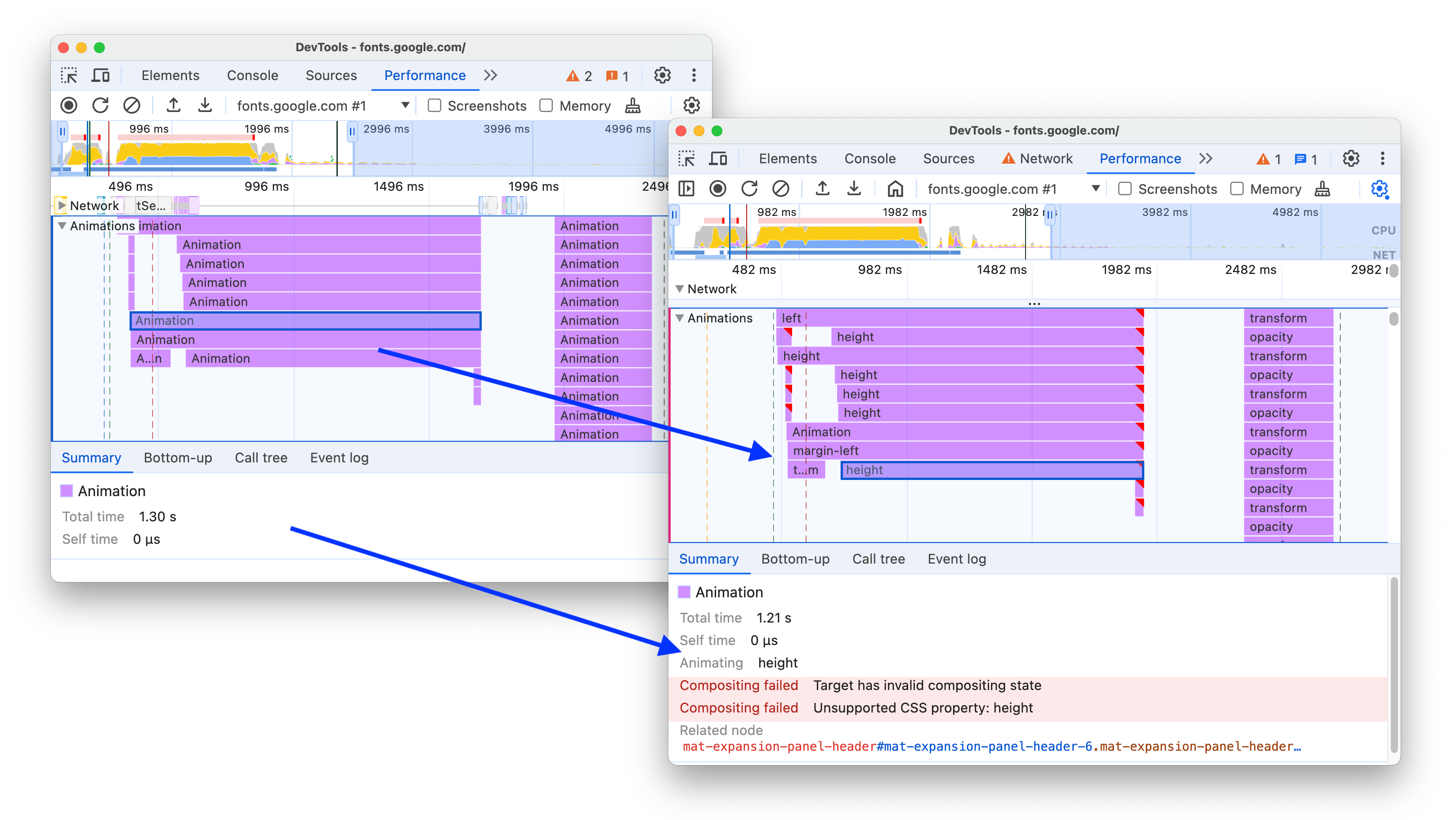Select the Call tree tab
The image size is (1456, 820).
click(878, 559)
